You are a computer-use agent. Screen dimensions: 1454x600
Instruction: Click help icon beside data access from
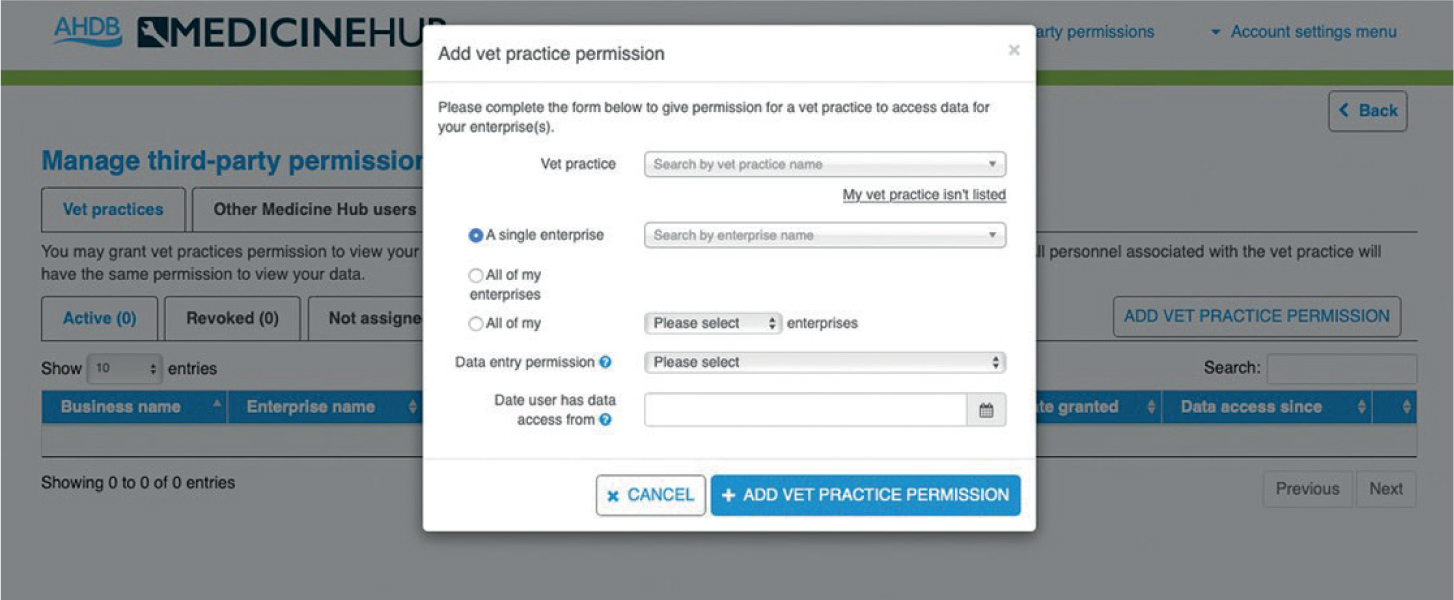click(x=605, y=420)
